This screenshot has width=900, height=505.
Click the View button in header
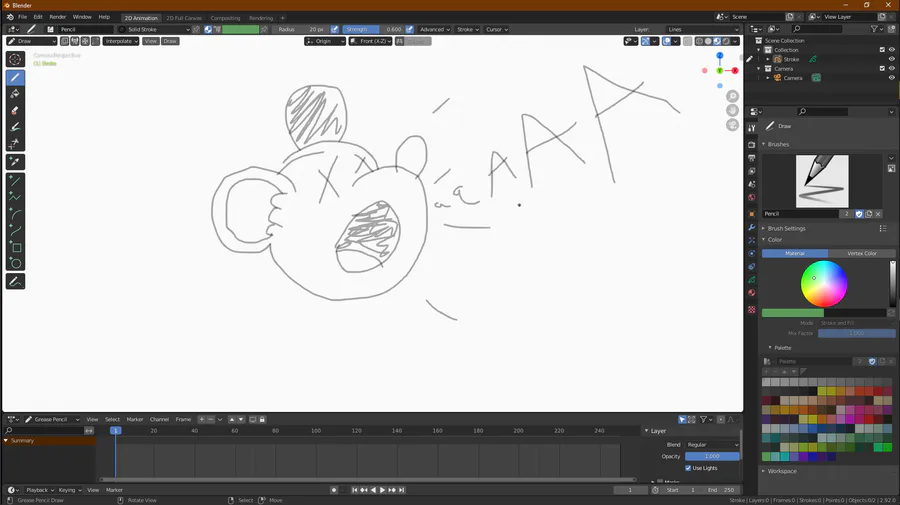(x=150, y=41)
